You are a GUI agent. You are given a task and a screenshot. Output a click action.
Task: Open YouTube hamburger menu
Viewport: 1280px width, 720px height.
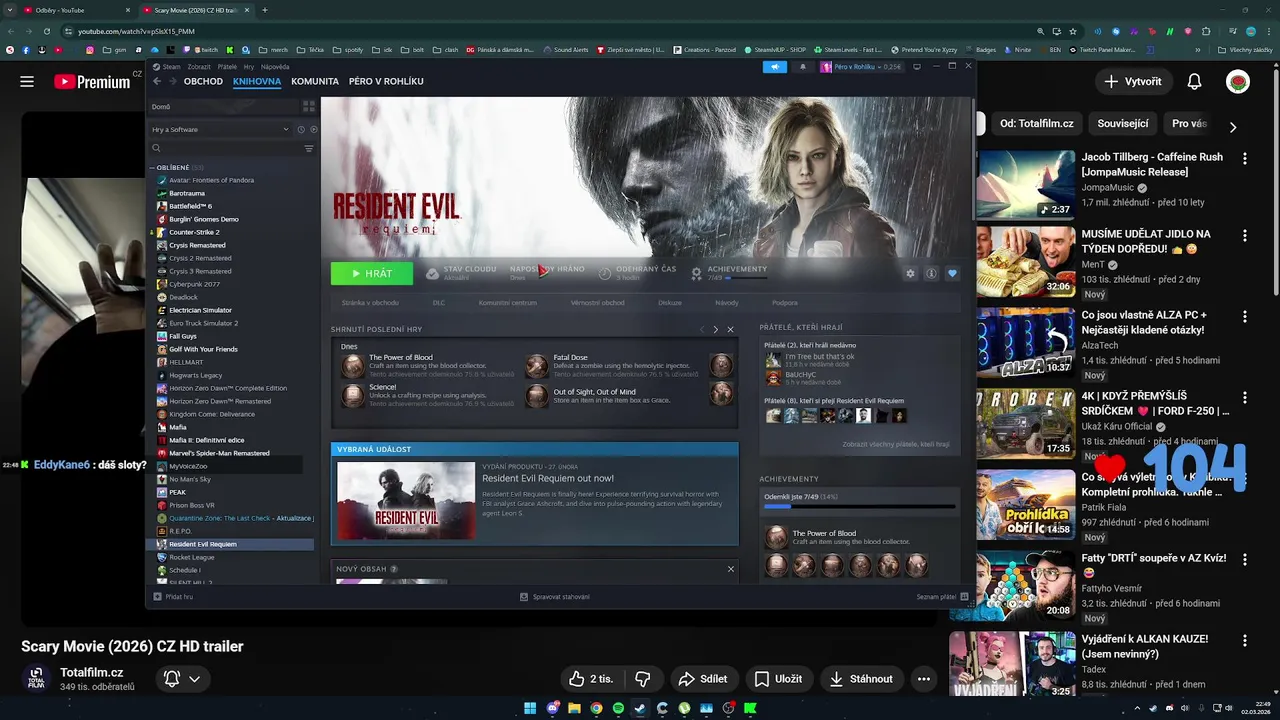[x=27, y=81]
